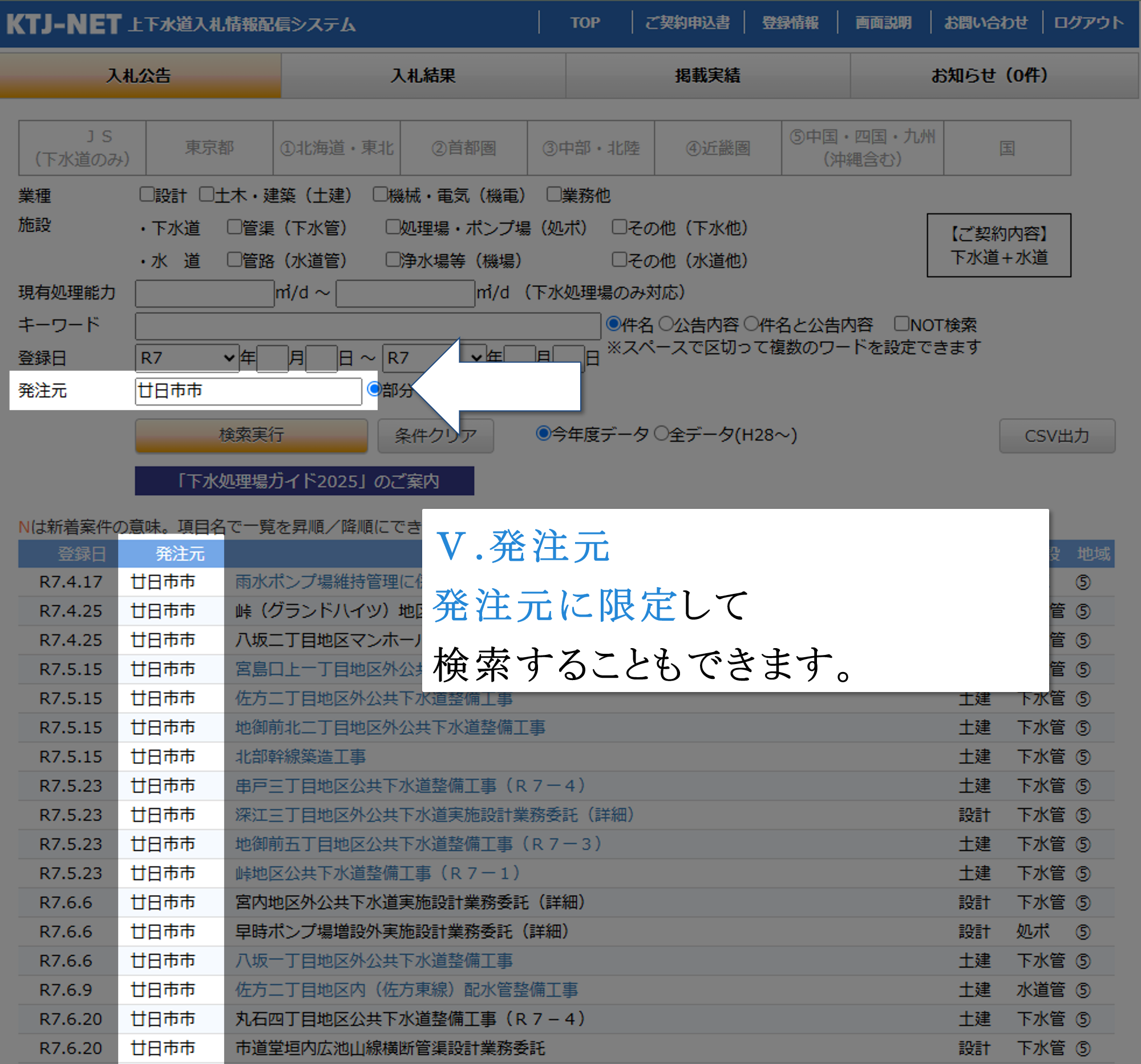Open the first R7 year dropdown
This screenshot has height=1064, width=1141.
[187, 358]
